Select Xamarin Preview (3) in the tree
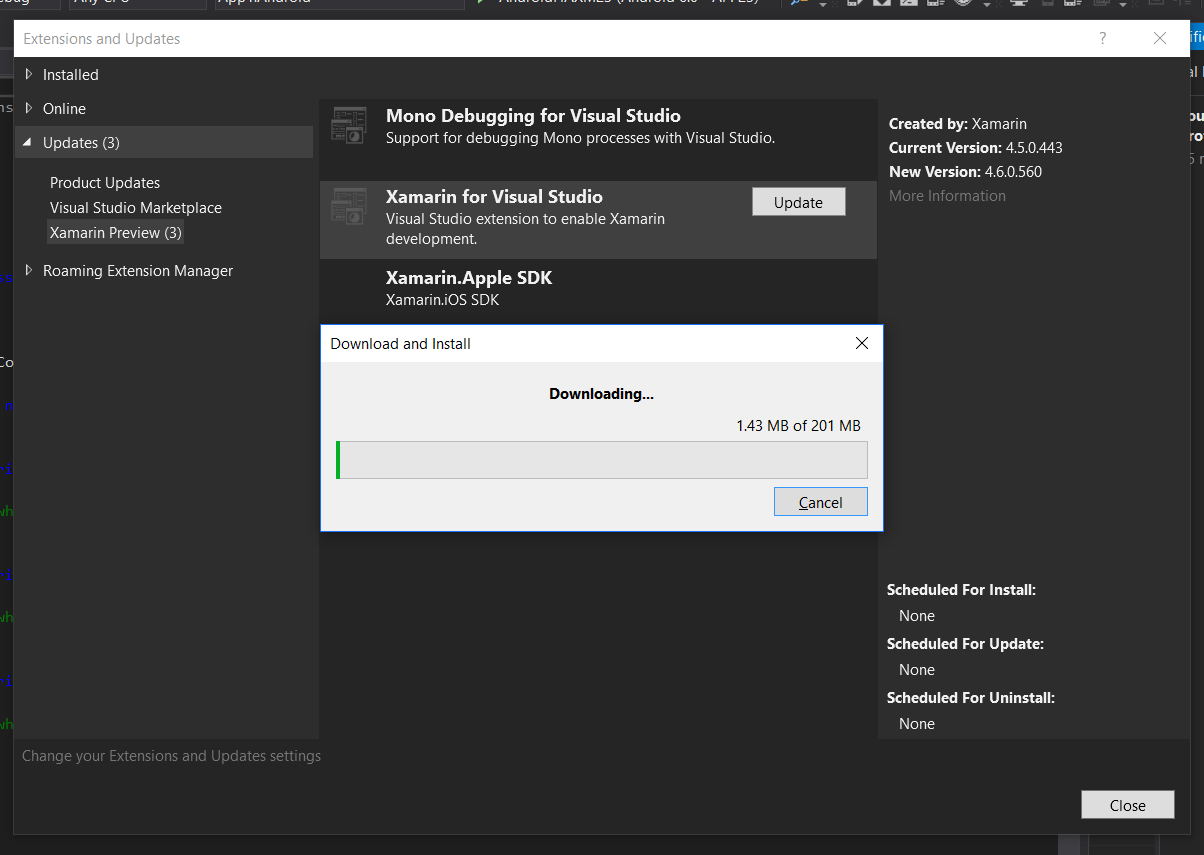 pyautogui.click(x=116, y=233)
